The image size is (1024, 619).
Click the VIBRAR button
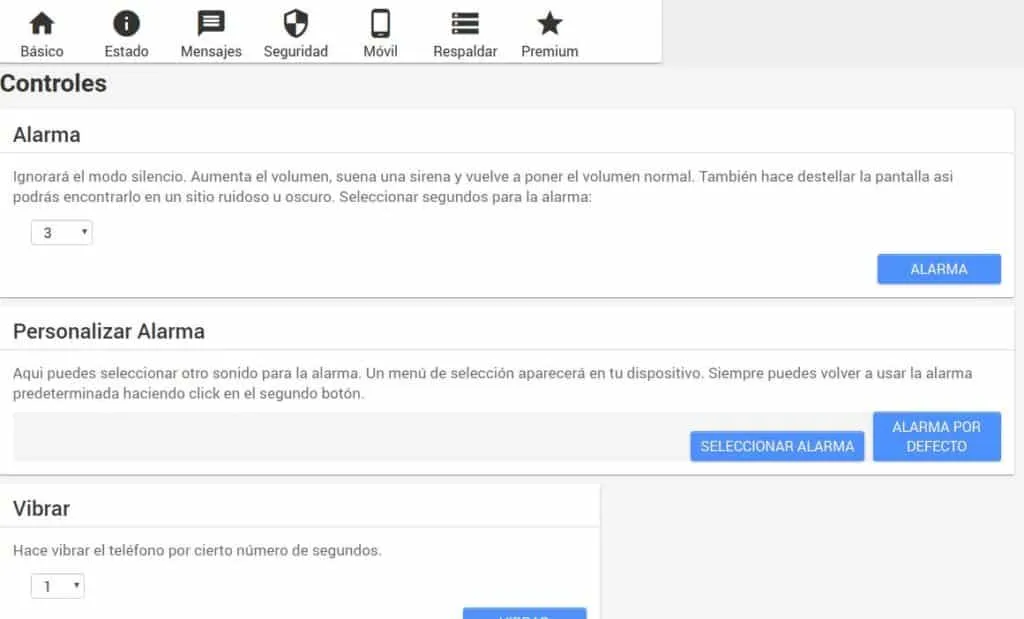tap(524, 615)
